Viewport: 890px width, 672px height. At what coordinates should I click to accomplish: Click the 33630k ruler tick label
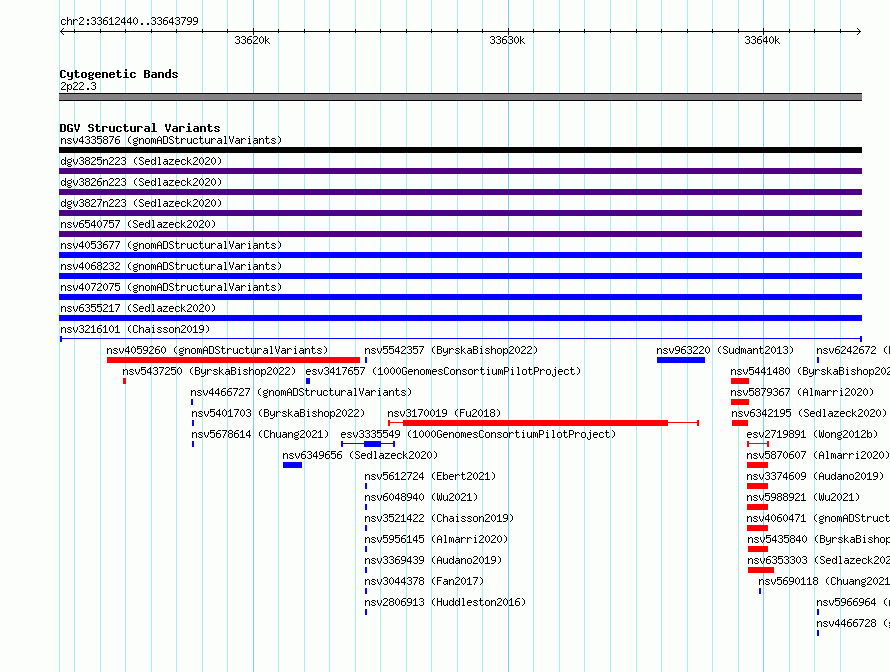[x=507, y=40]
